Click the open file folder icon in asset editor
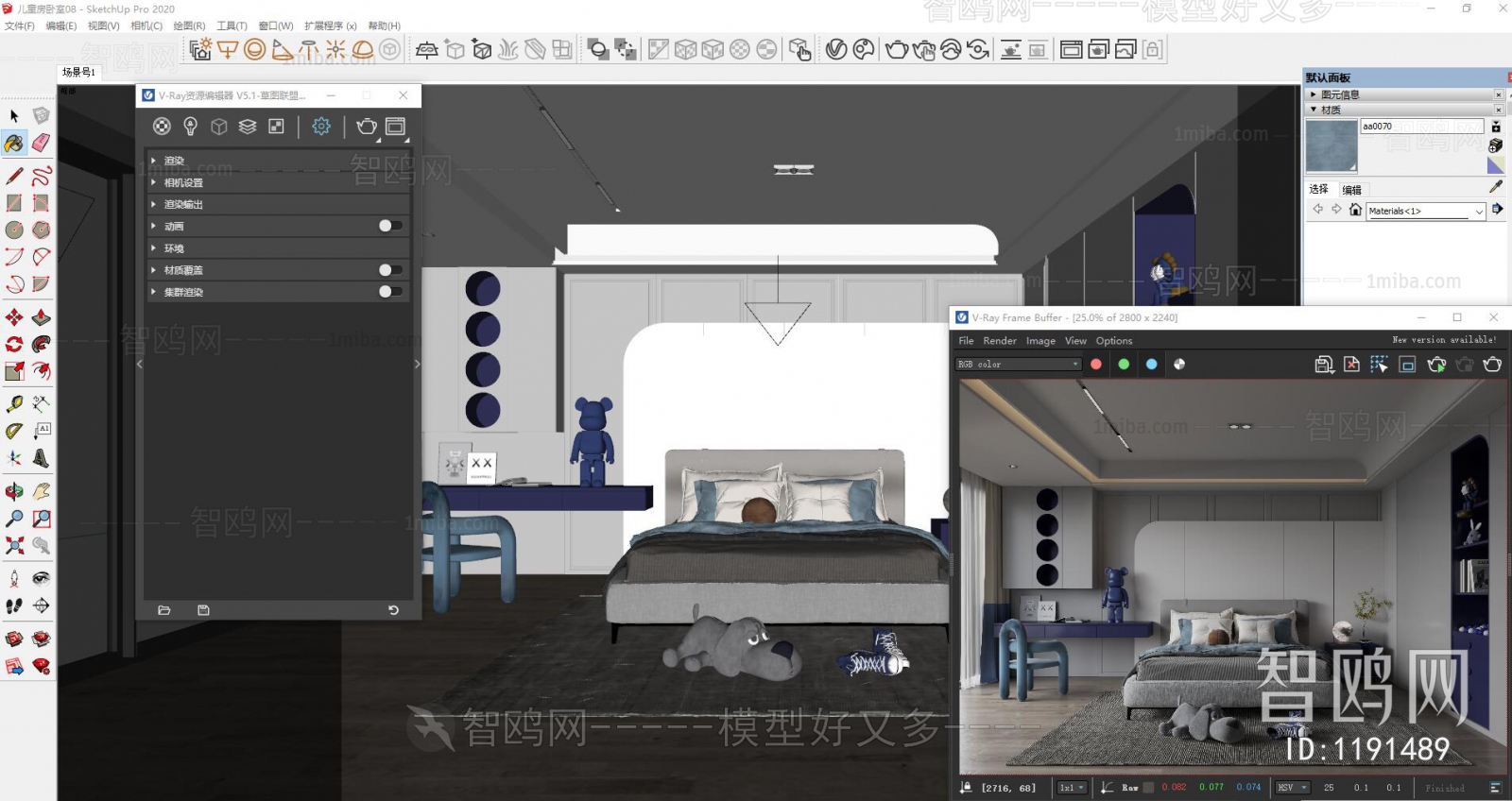1512x801 pixels. tap(164, 610)
